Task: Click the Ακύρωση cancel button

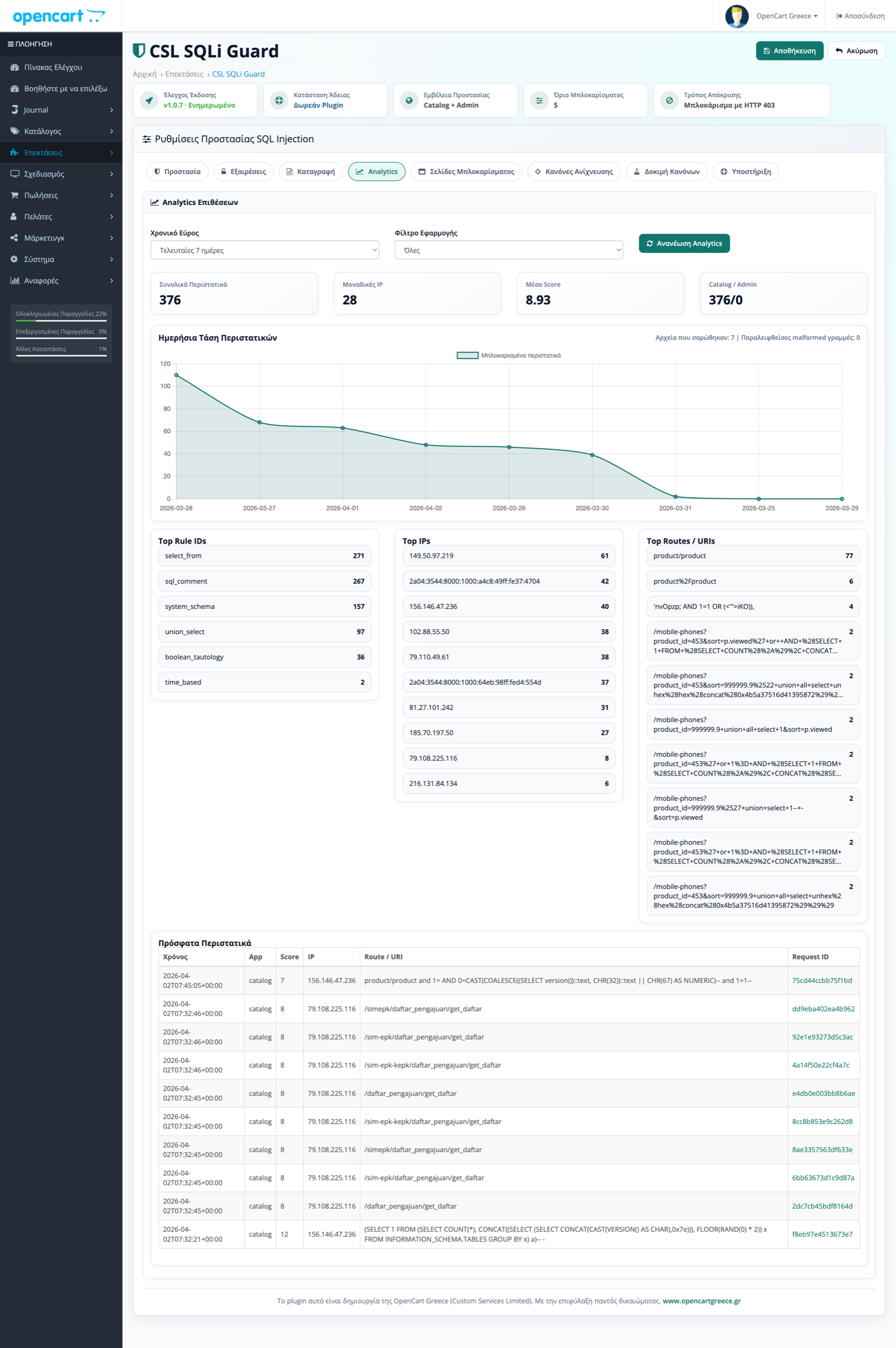Action: pos(857,51)
